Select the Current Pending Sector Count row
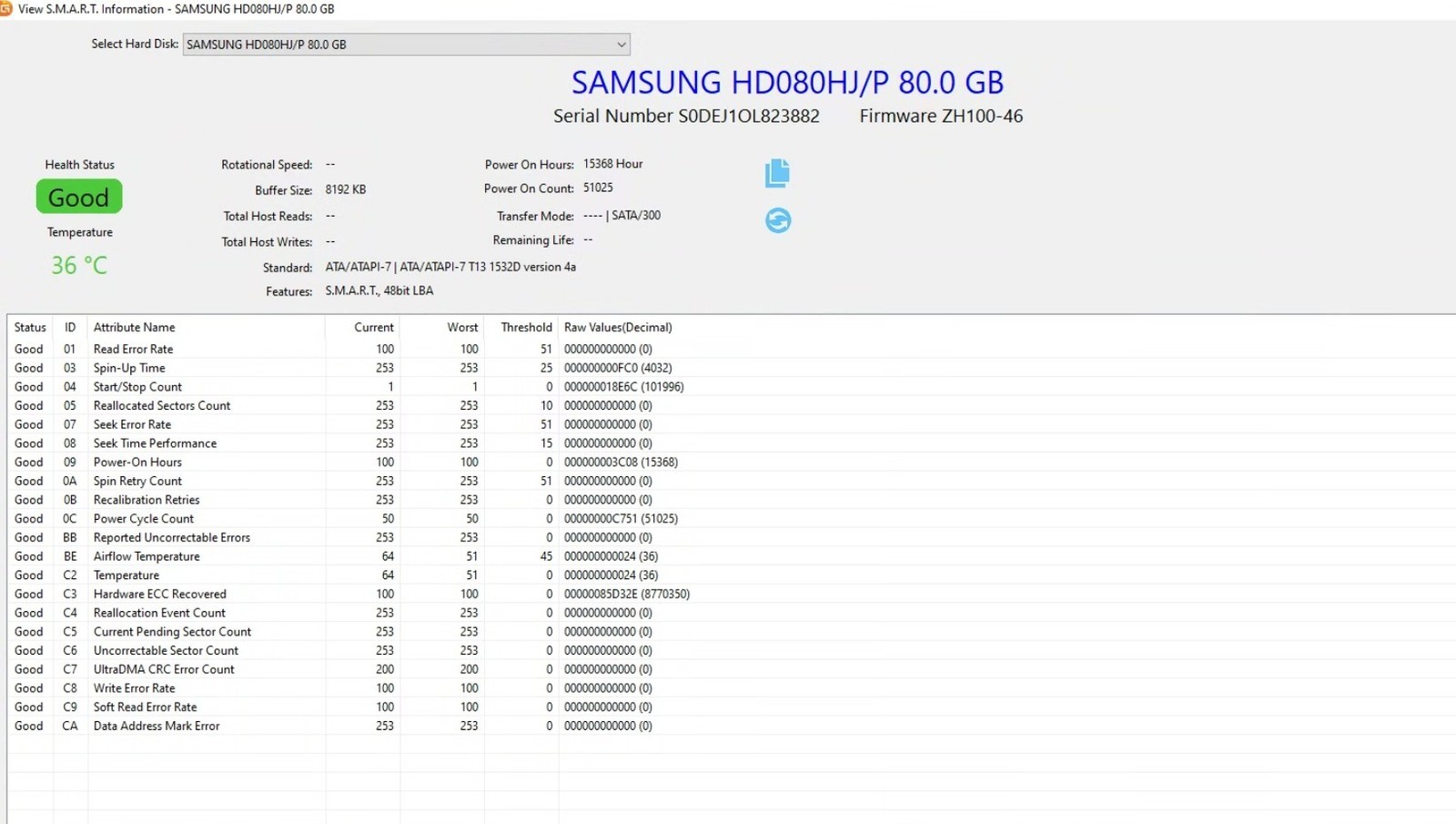 [x=732, y=632]
